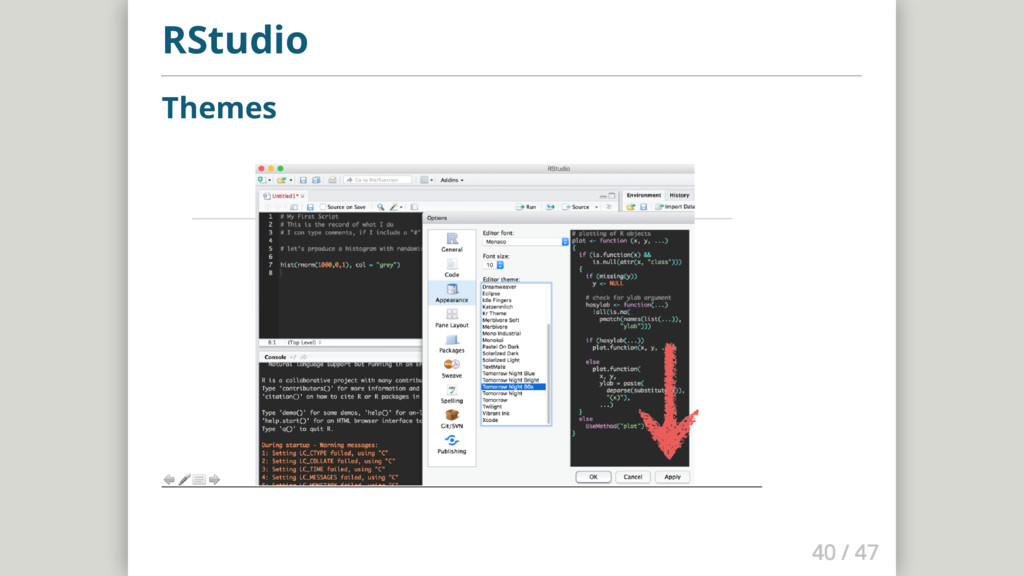
Task: Click Import Dataset in Environment pane
Action: tap(675, 207)
